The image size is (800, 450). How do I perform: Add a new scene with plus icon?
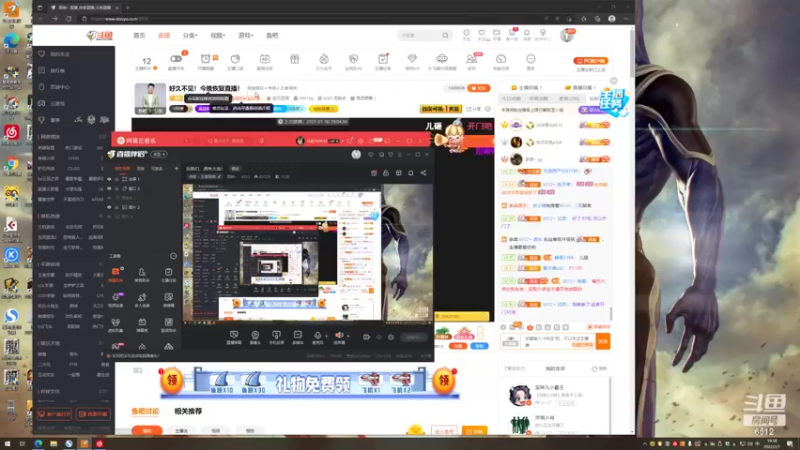pos(177,168)
